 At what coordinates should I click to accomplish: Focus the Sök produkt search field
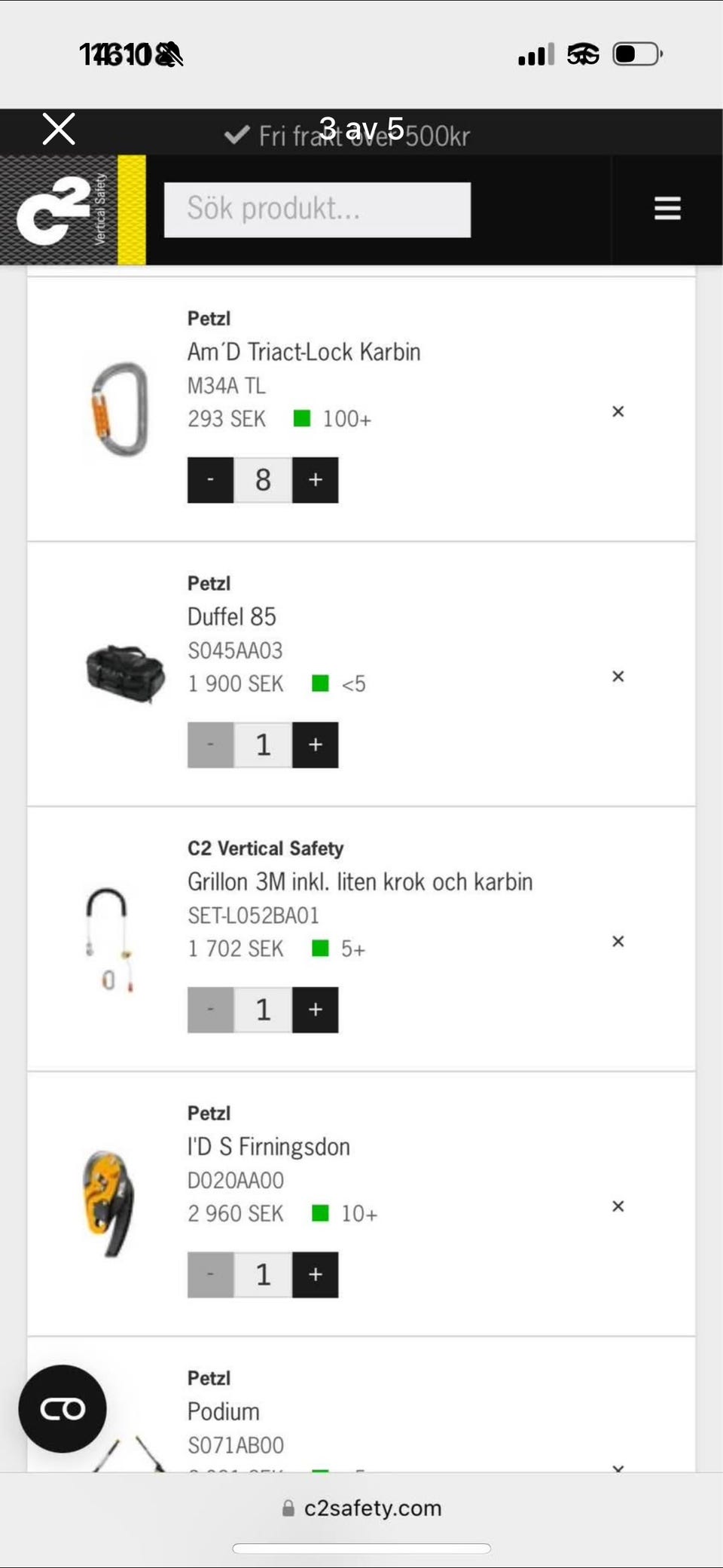[x=317, y=209]
